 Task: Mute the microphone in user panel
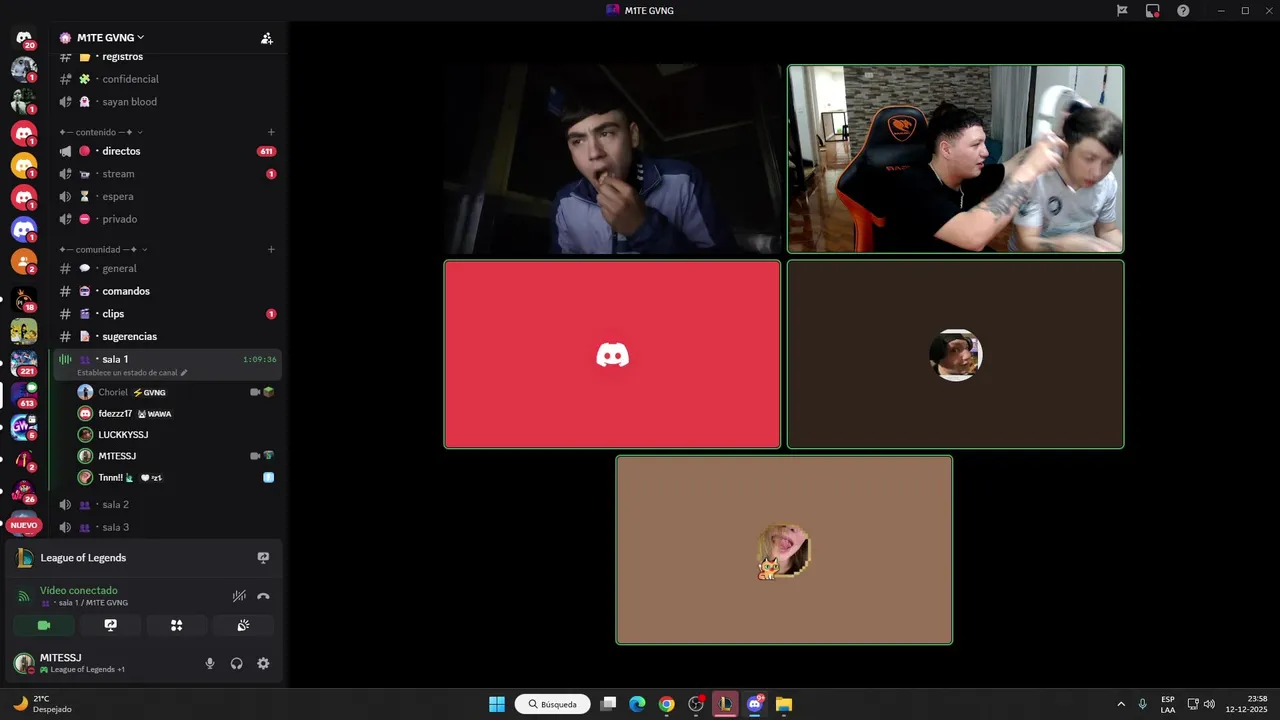coord(210,663)
